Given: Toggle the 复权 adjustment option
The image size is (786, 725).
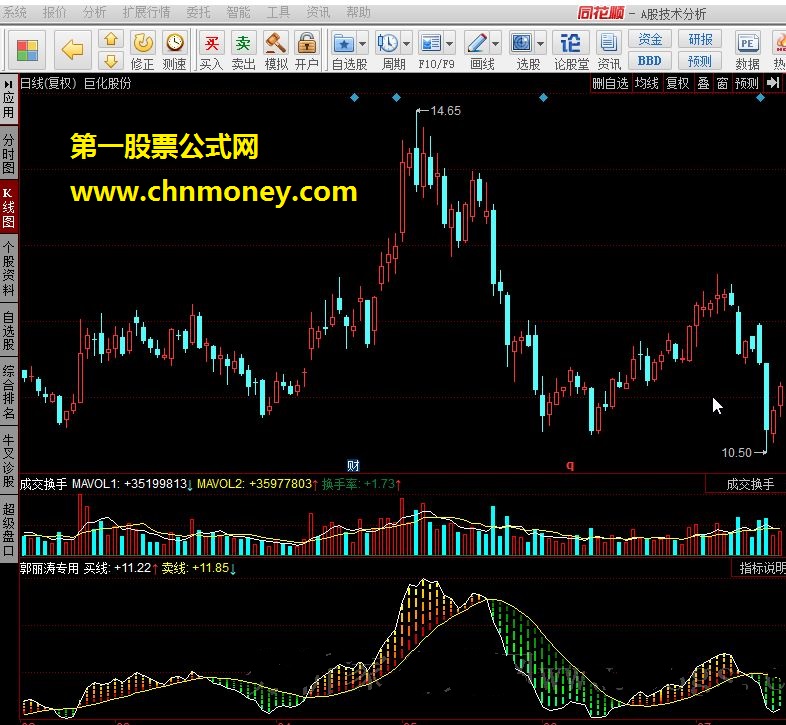Looking at the screenshot, I should click(678, 83).
